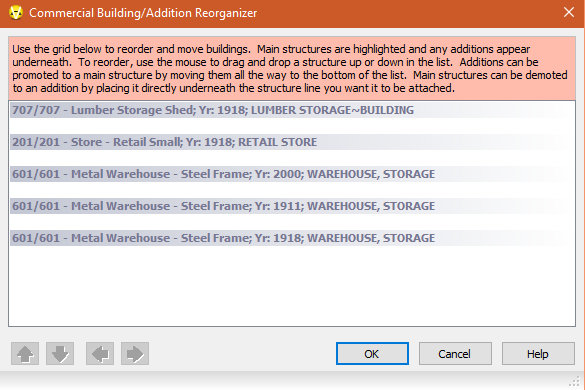Select the Metal Warehouse Yr: 1911 row

click(x=292, y=206)
